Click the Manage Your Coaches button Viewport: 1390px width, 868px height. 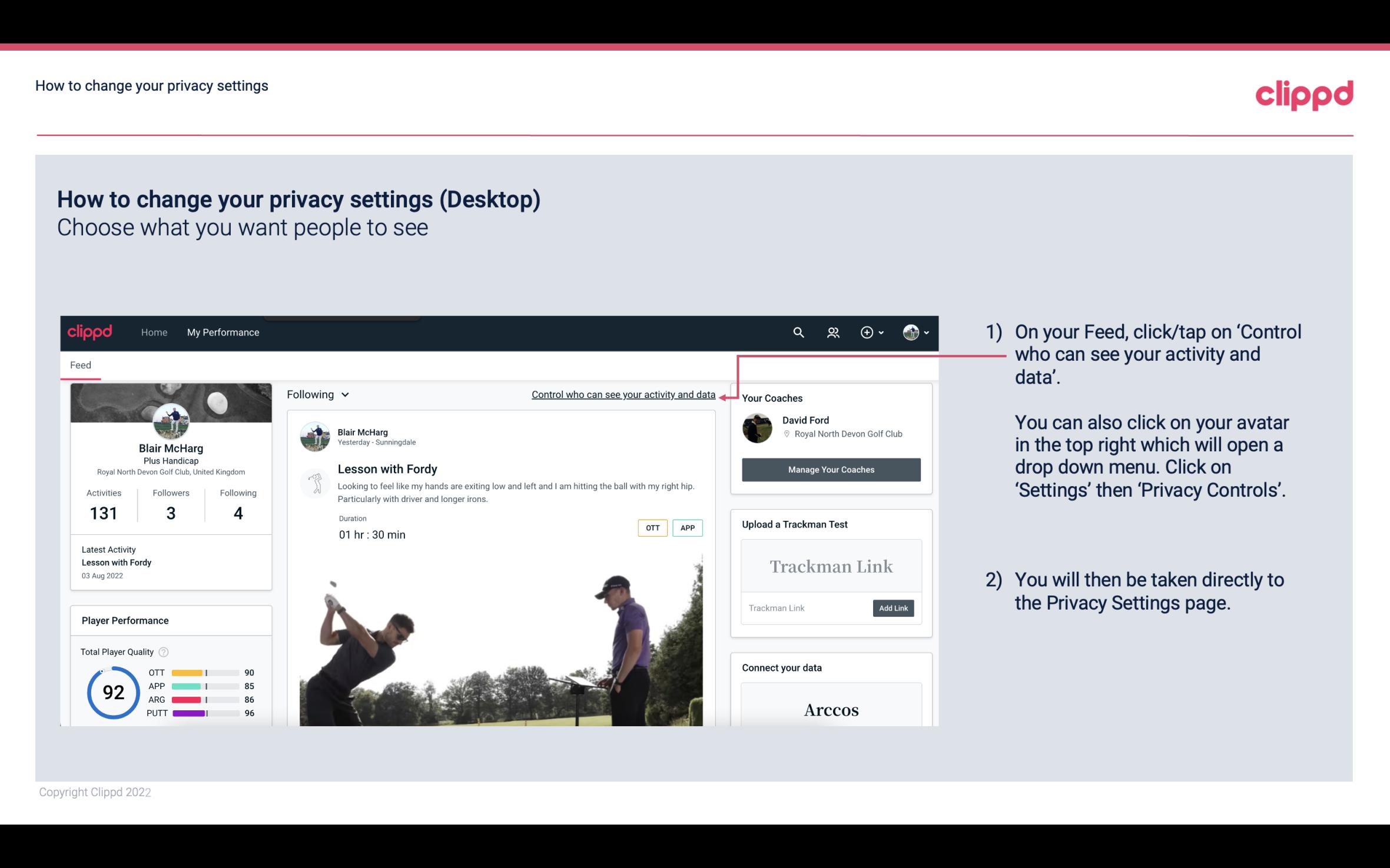(830, 469)
